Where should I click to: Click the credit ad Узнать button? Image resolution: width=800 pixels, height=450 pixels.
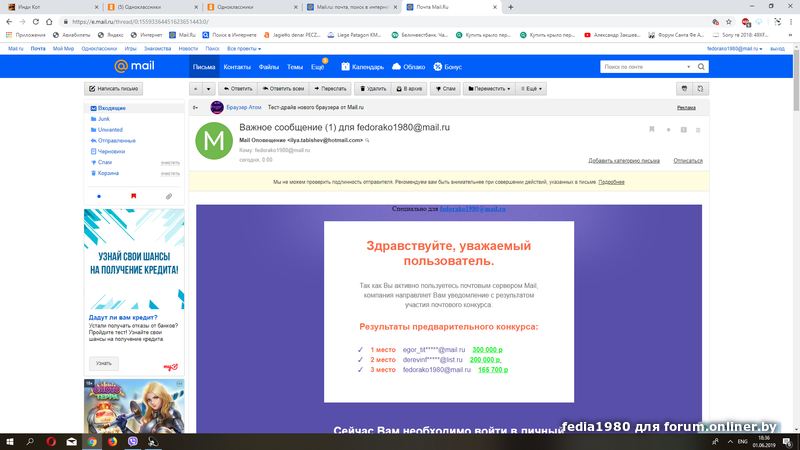point(104,363)
